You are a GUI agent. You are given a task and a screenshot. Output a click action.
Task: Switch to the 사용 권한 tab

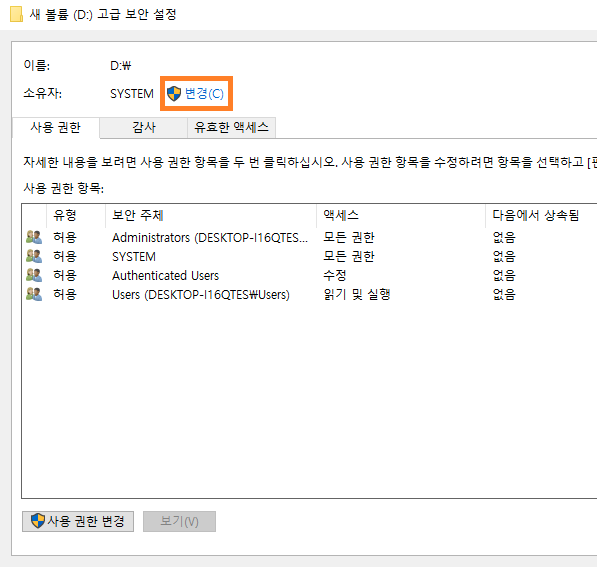pyautogui.click(x=56, y=128)
